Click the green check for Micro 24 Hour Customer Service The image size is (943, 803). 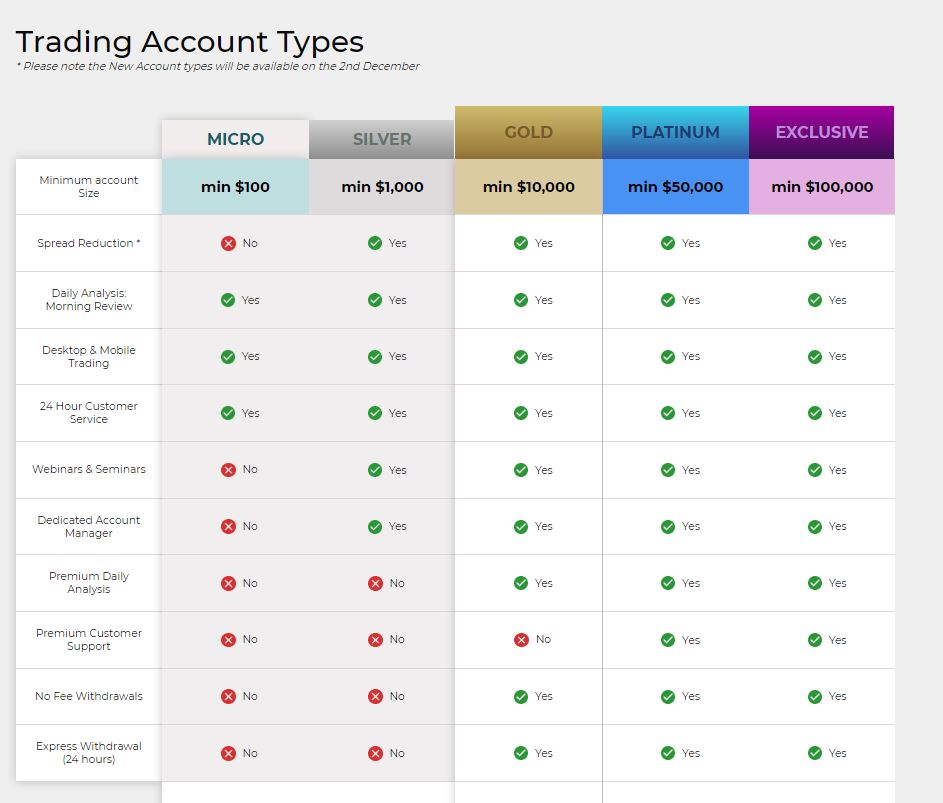(228, 413)
